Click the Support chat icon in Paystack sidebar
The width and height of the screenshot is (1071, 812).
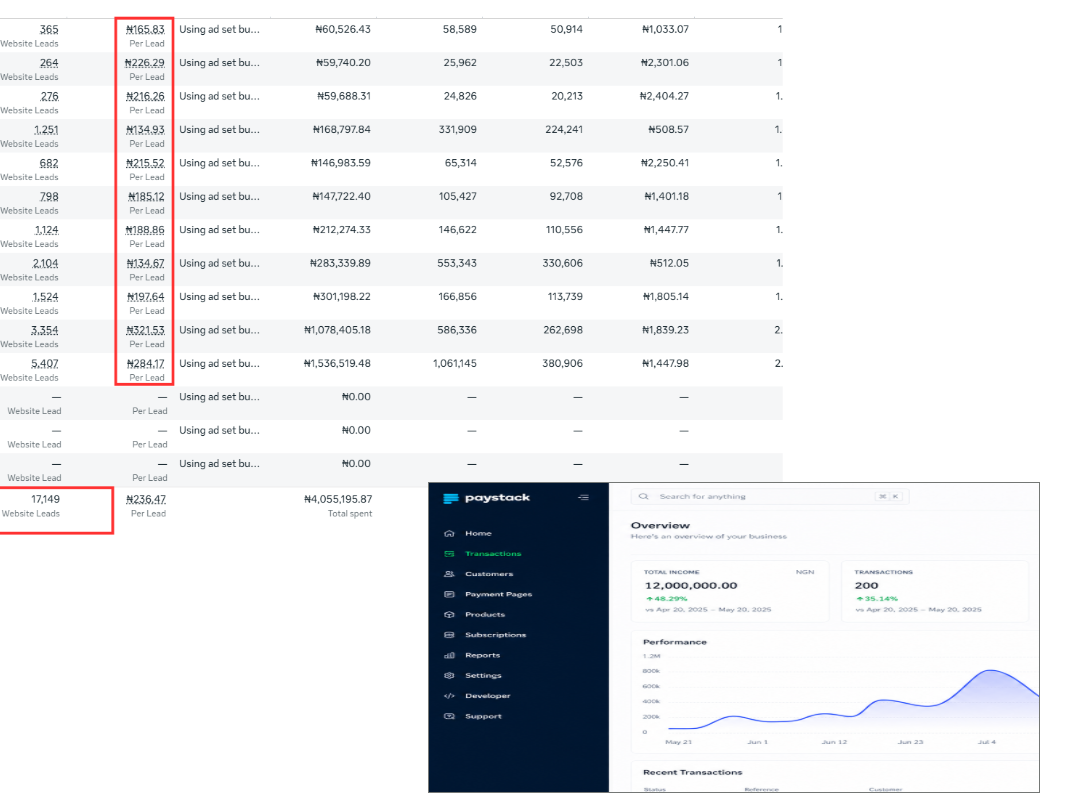click(x=449, y=716)
